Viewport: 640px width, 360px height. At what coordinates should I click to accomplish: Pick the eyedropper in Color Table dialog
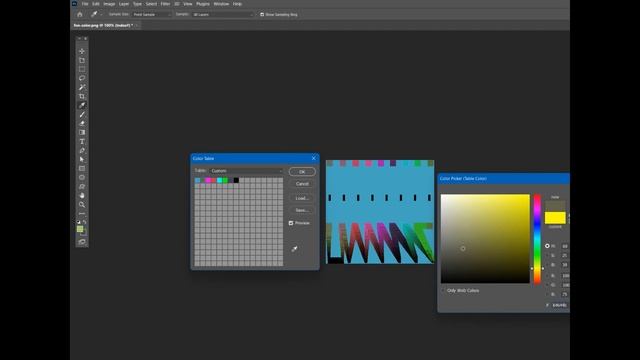[x=294, y=249]
